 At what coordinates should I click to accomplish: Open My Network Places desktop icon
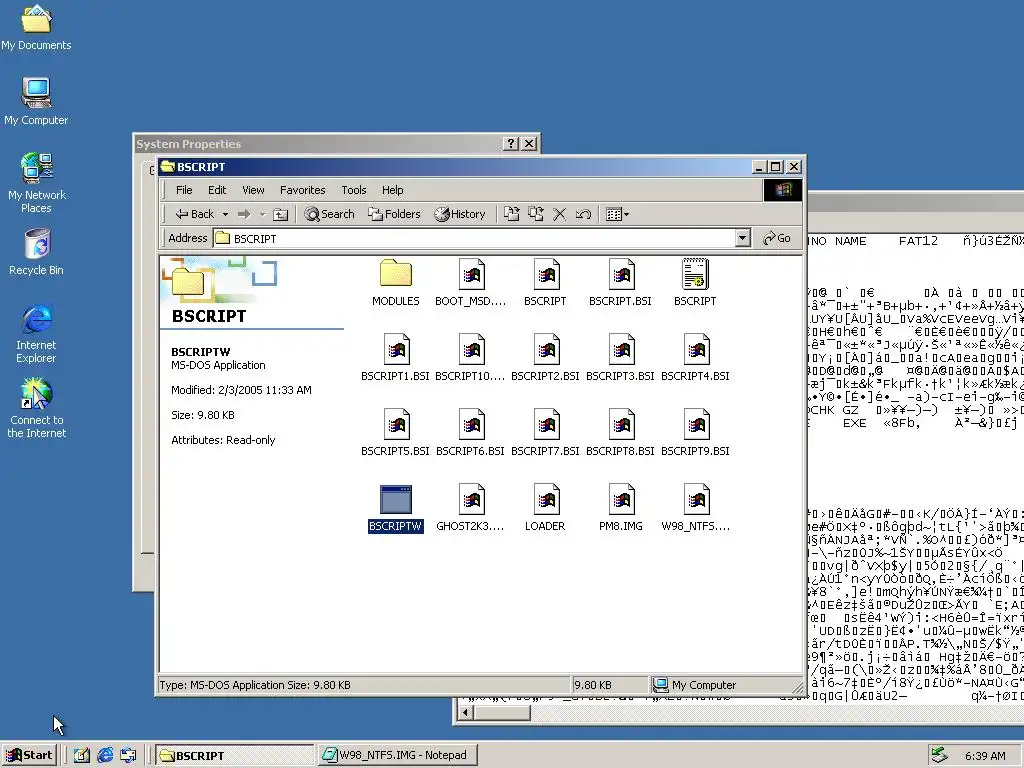pos(37,184)
